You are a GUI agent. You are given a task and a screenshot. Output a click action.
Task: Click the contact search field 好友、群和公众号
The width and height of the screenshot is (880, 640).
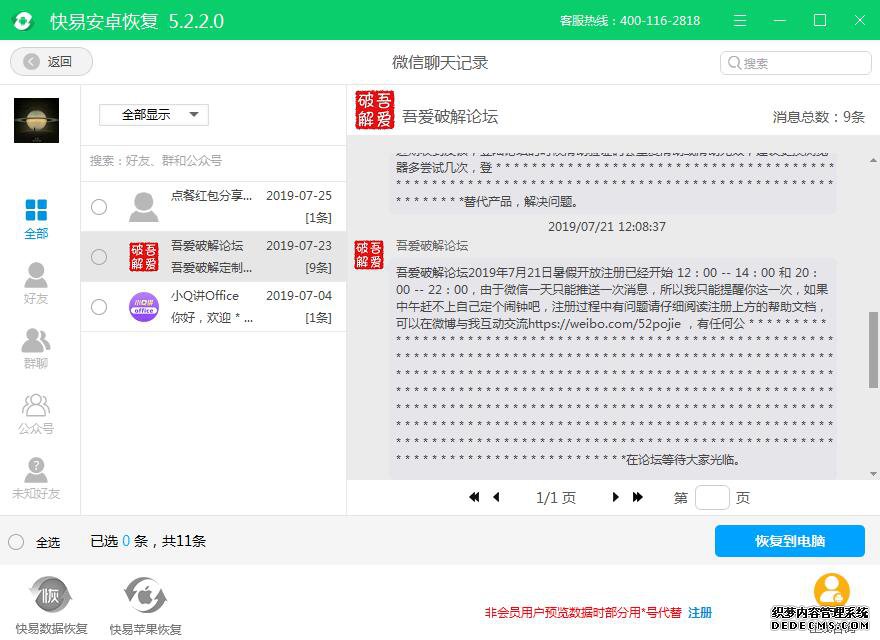[213, 161]
